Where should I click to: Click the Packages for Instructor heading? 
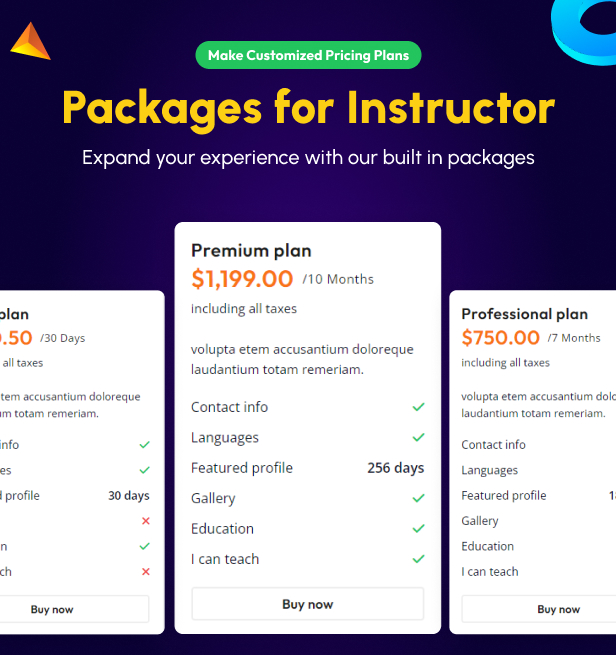pyautogui.click(x=308, y=107)
